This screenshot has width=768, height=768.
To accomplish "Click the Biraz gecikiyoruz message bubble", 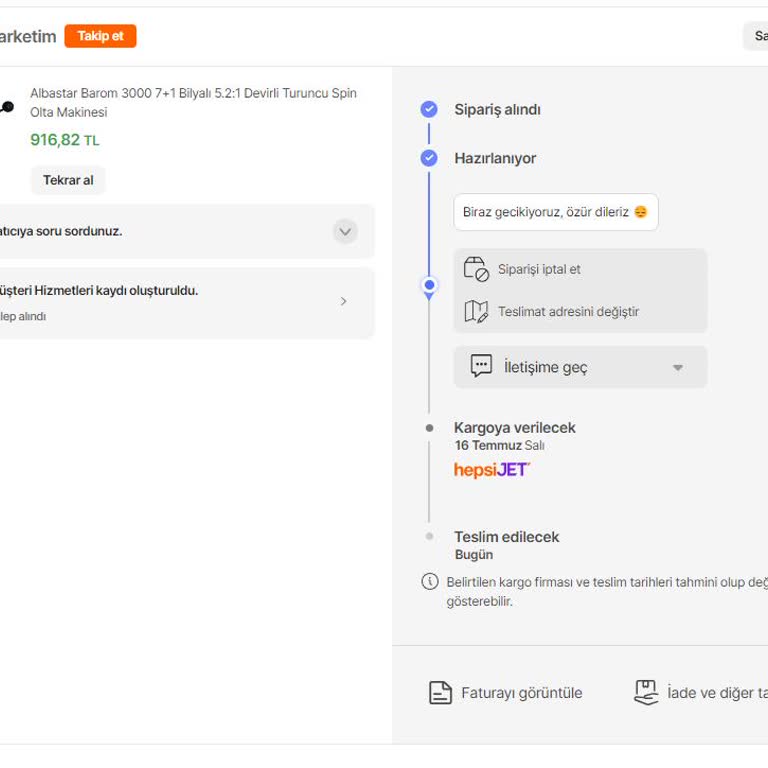I will [x=556, y=212].
